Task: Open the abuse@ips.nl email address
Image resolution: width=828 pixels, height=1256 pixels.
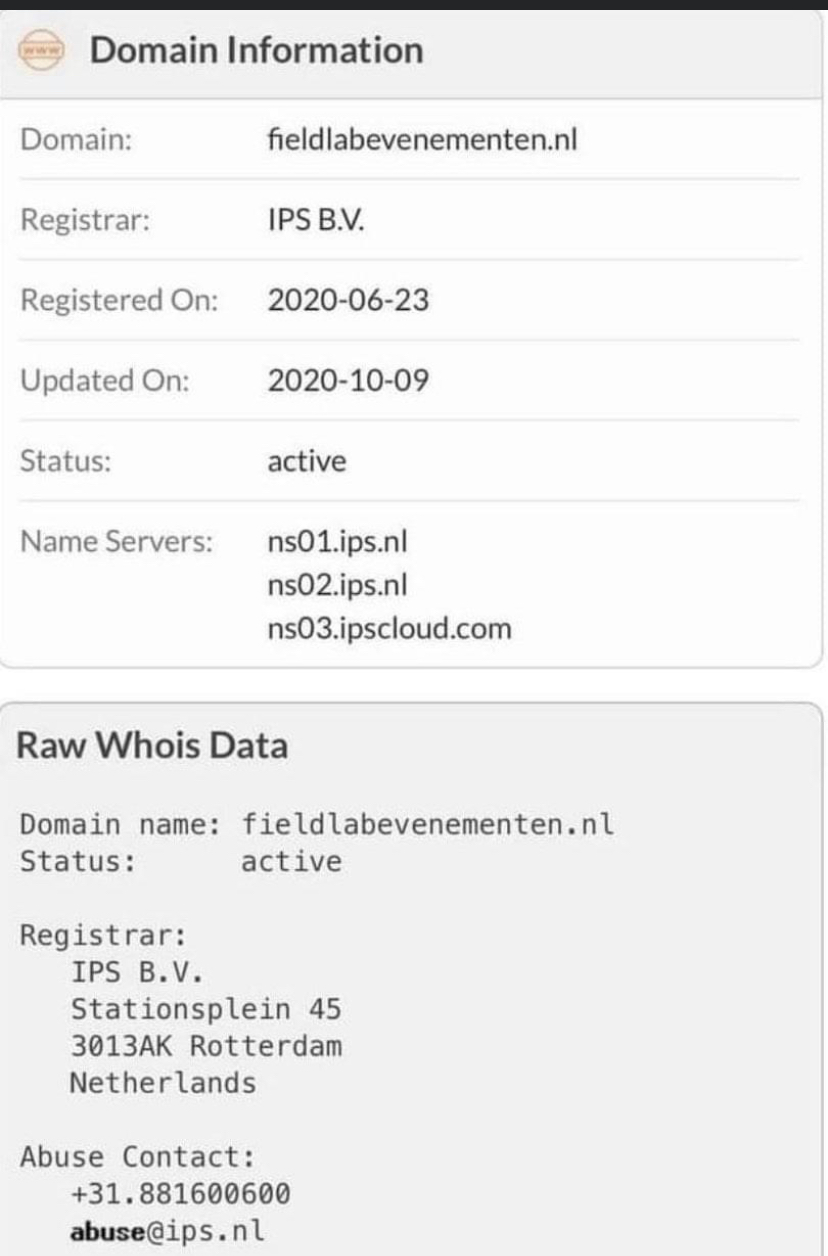Action: tap(167, 1230)
